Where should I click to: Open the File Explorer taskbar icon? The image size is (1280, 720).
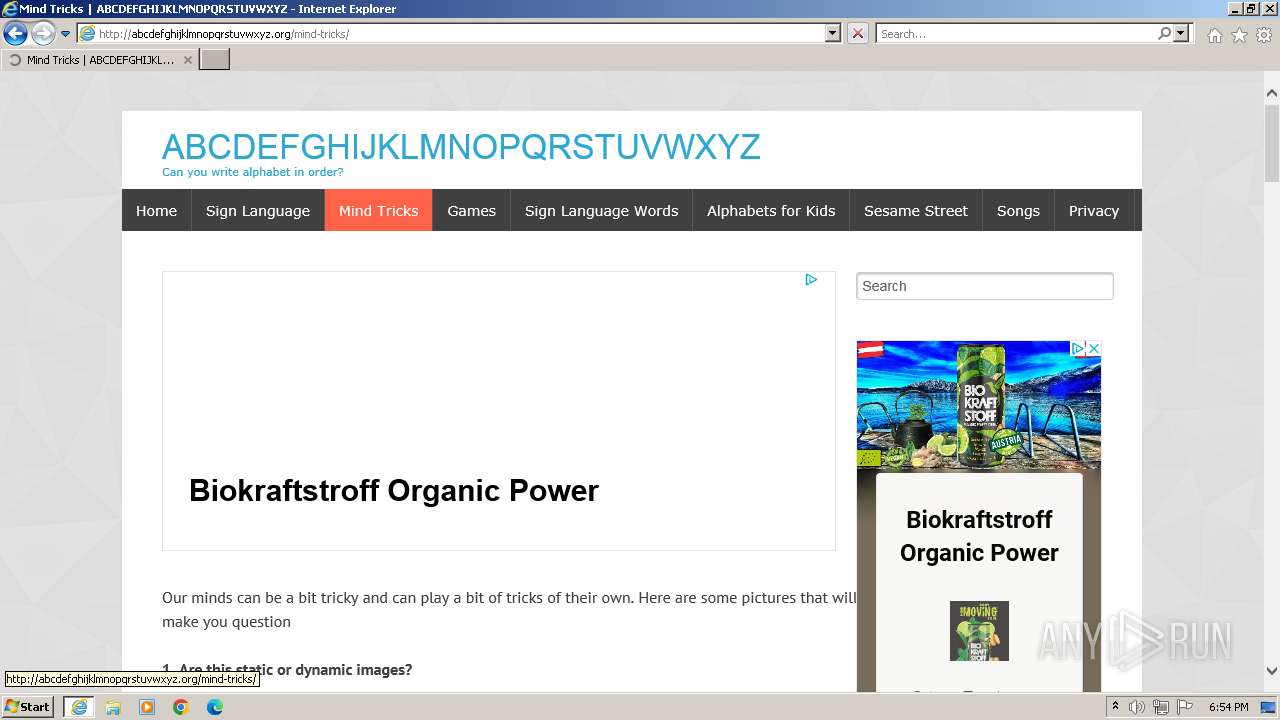tap(113, 707)
